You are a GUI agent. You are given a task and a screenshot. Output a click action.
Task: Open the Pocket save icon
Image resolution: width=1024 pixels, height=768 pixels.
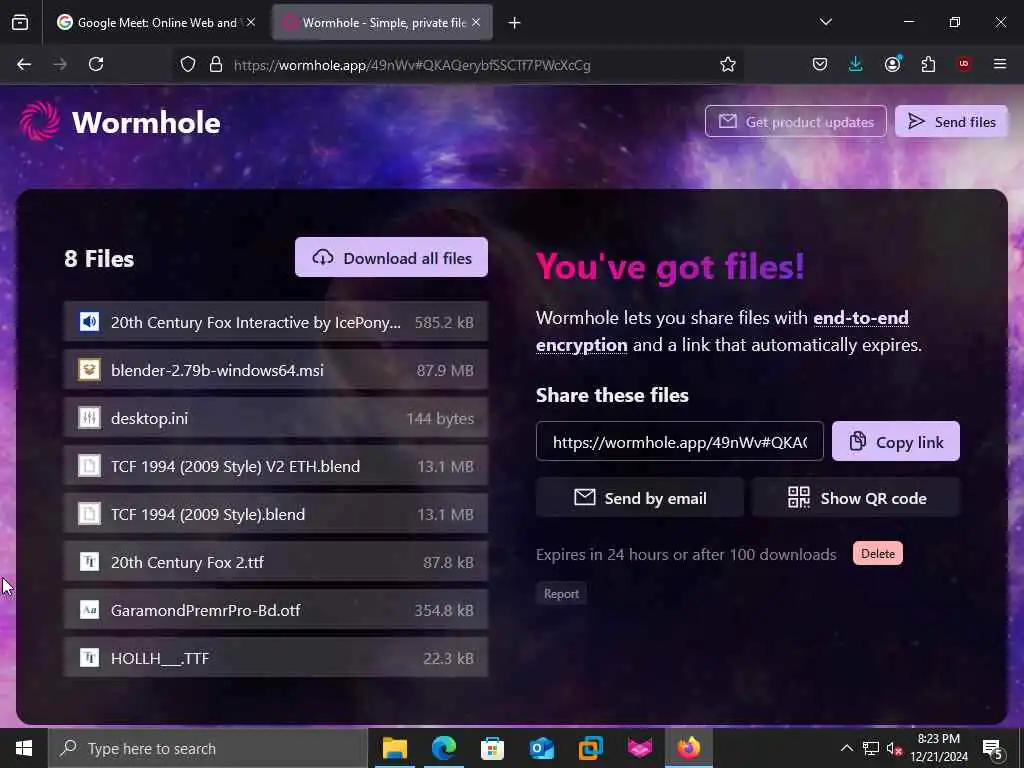[820, 64]
